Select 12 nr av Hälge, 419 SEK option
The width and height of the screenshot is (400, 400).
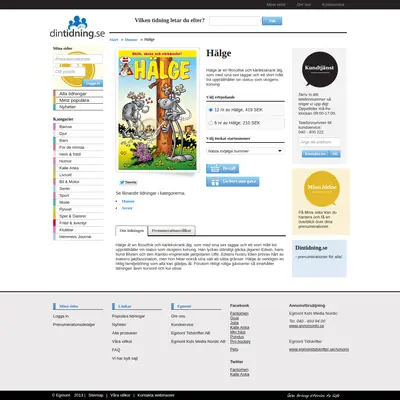coord(210,110)
